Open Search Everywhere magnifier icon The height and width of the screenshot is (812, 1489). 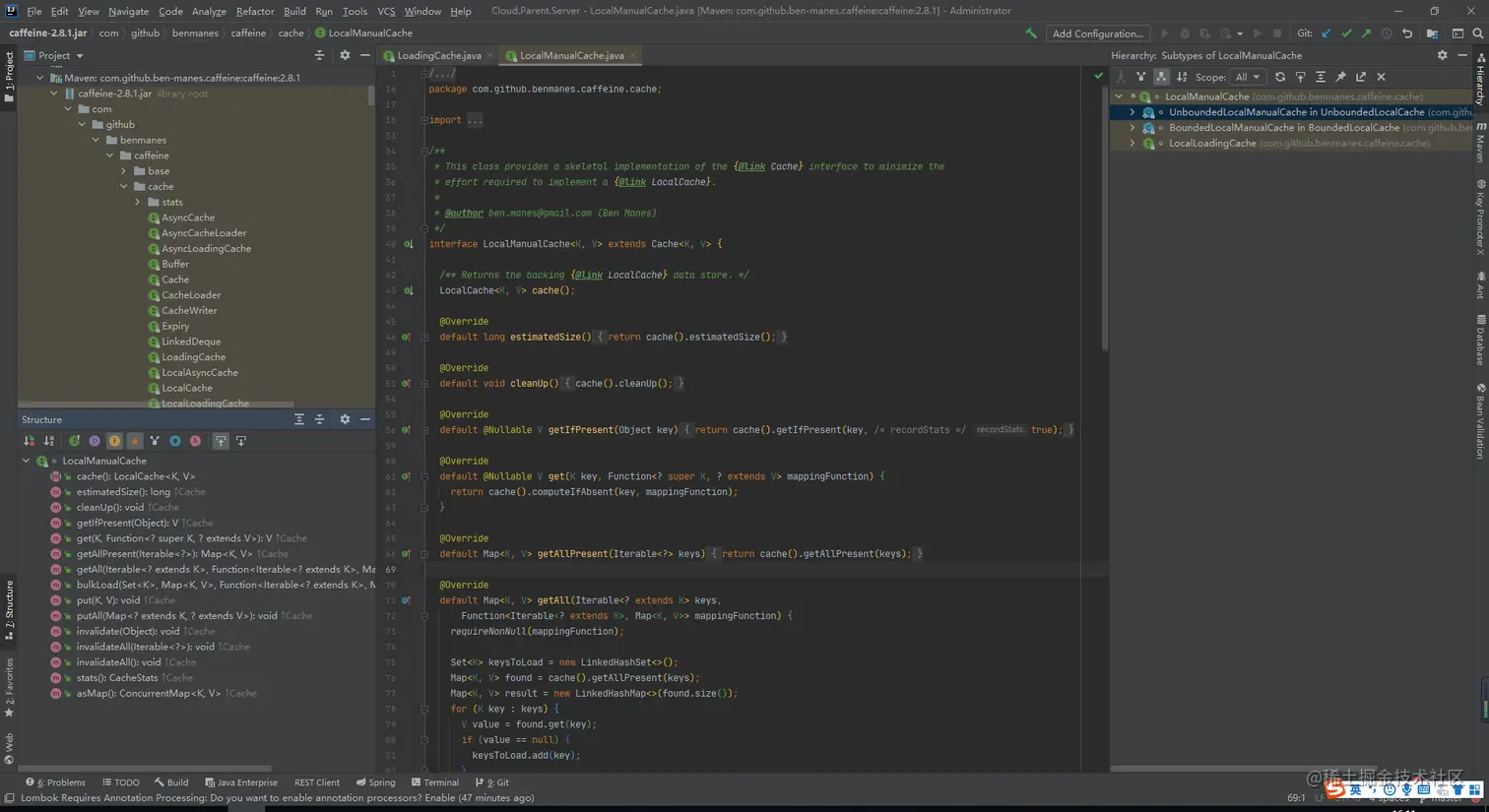1478,33
